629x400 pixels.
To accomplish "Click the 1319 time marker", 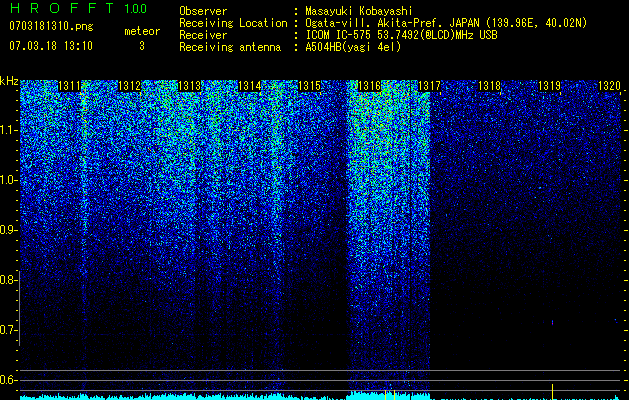I will click(549, 86).
